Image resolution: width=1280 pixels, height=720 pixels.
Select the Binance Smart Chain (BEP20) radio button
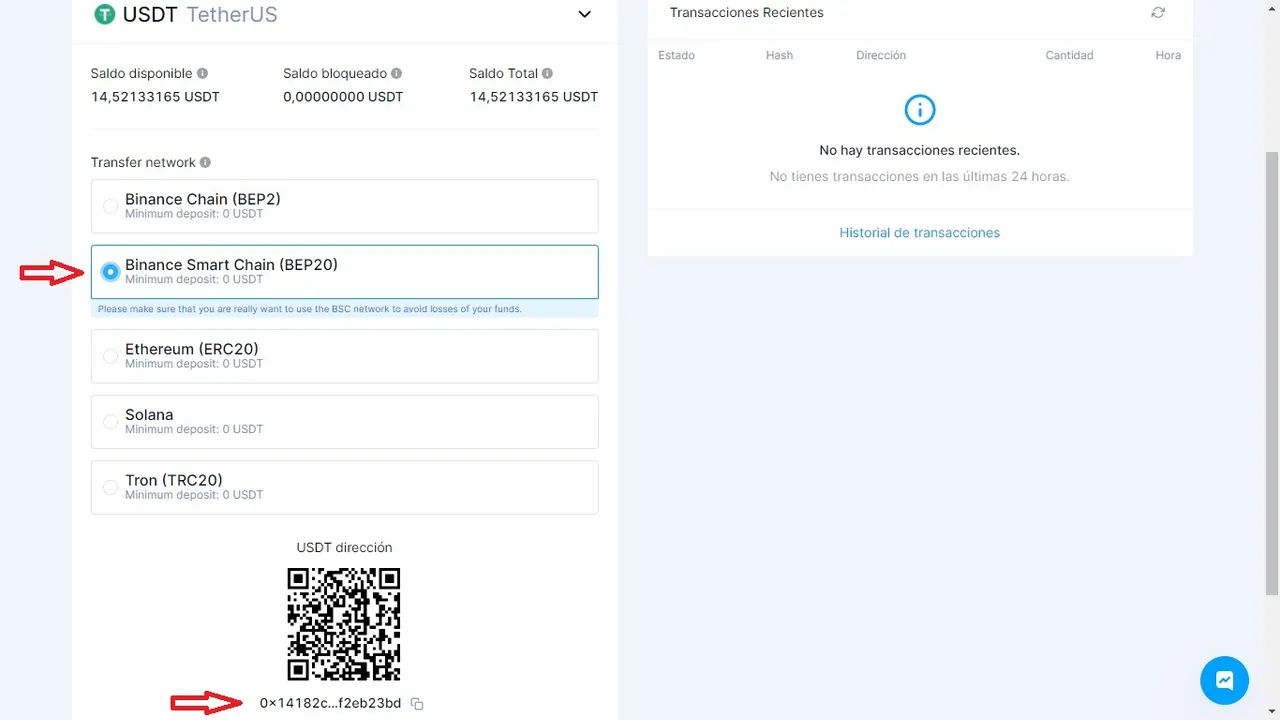tap(110, 272)
